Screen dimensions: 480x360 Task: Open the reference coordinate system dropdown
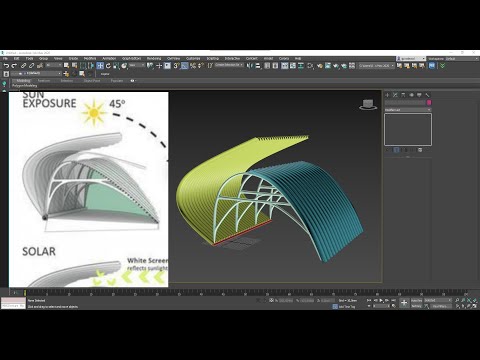click(137, 65)
